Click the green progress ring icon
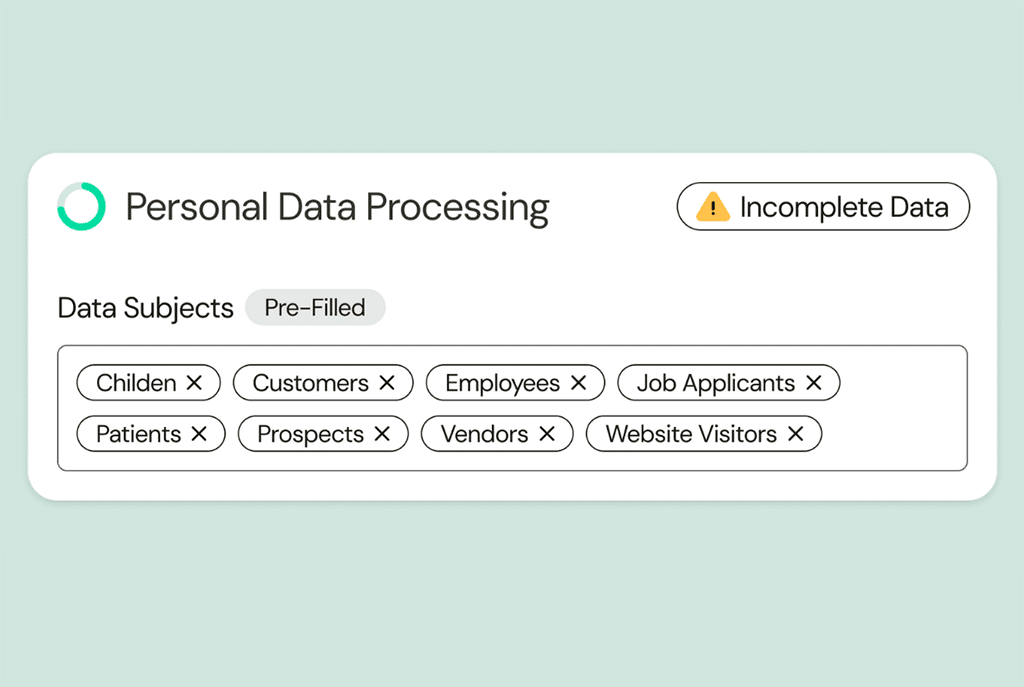The width and height of the screenshot is (1024, 687). point(81,207)
